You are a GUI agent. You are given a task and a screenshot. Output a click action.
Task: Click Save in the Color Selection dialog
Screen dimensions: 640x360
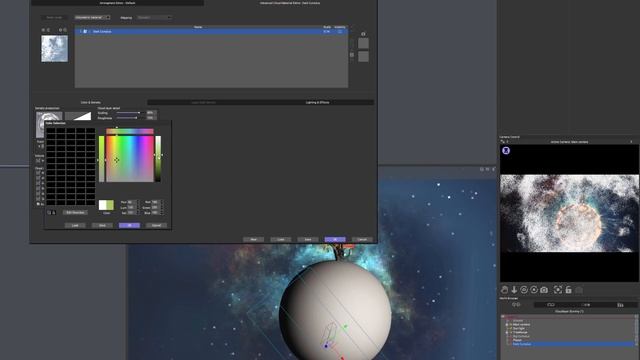point(102,225)
